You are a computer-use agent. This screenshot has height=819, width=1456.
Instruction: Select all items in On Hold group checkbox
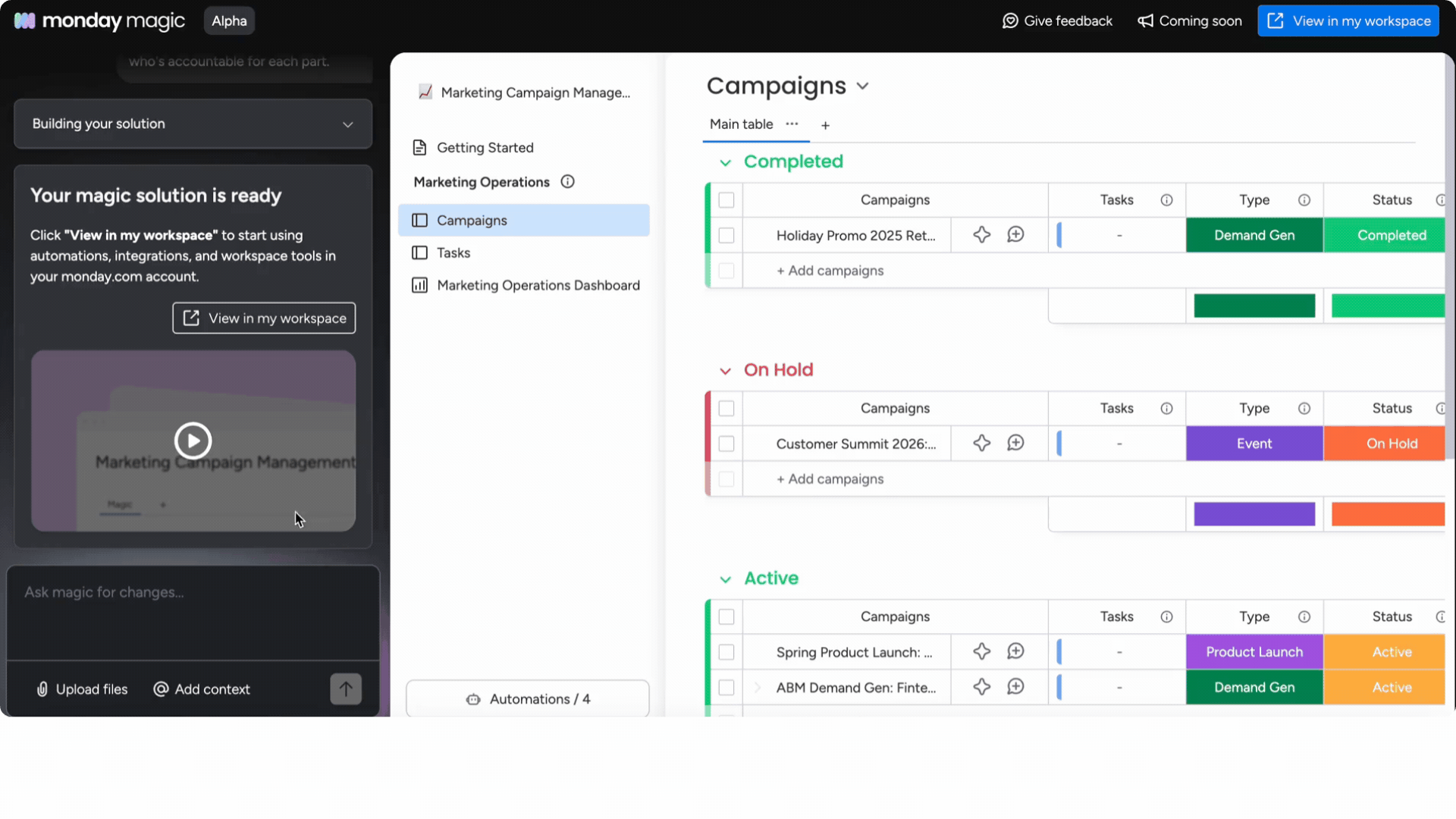click(726, 409)
